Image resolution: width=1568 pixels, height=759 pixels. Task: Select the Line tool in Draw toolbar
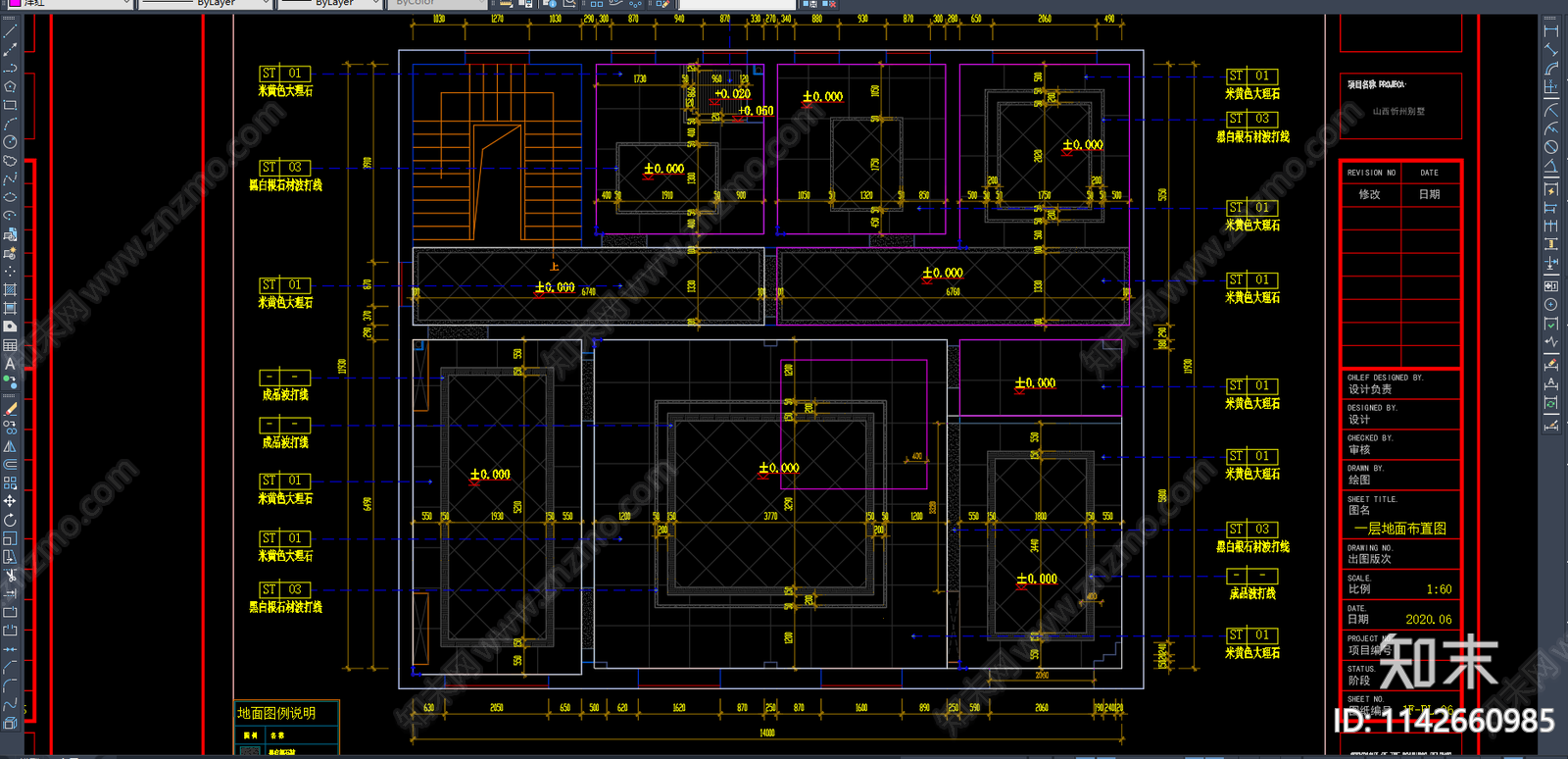[x=10, y=31]
